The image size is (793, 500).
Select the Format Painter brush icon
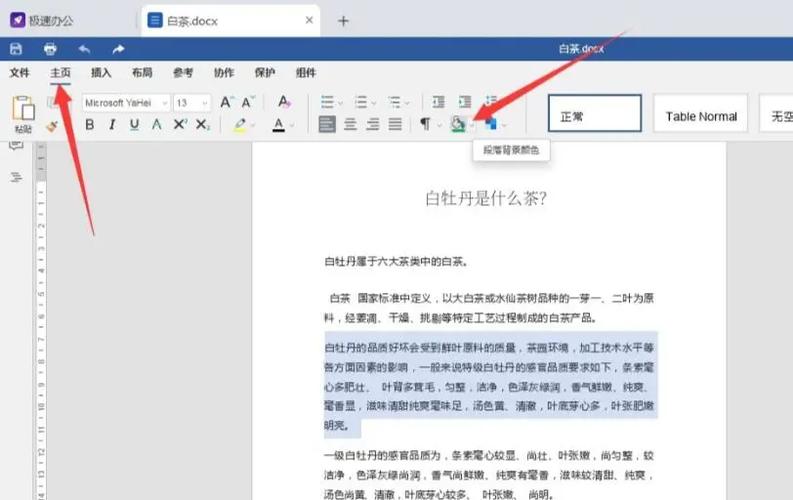[x=52, y=126]
